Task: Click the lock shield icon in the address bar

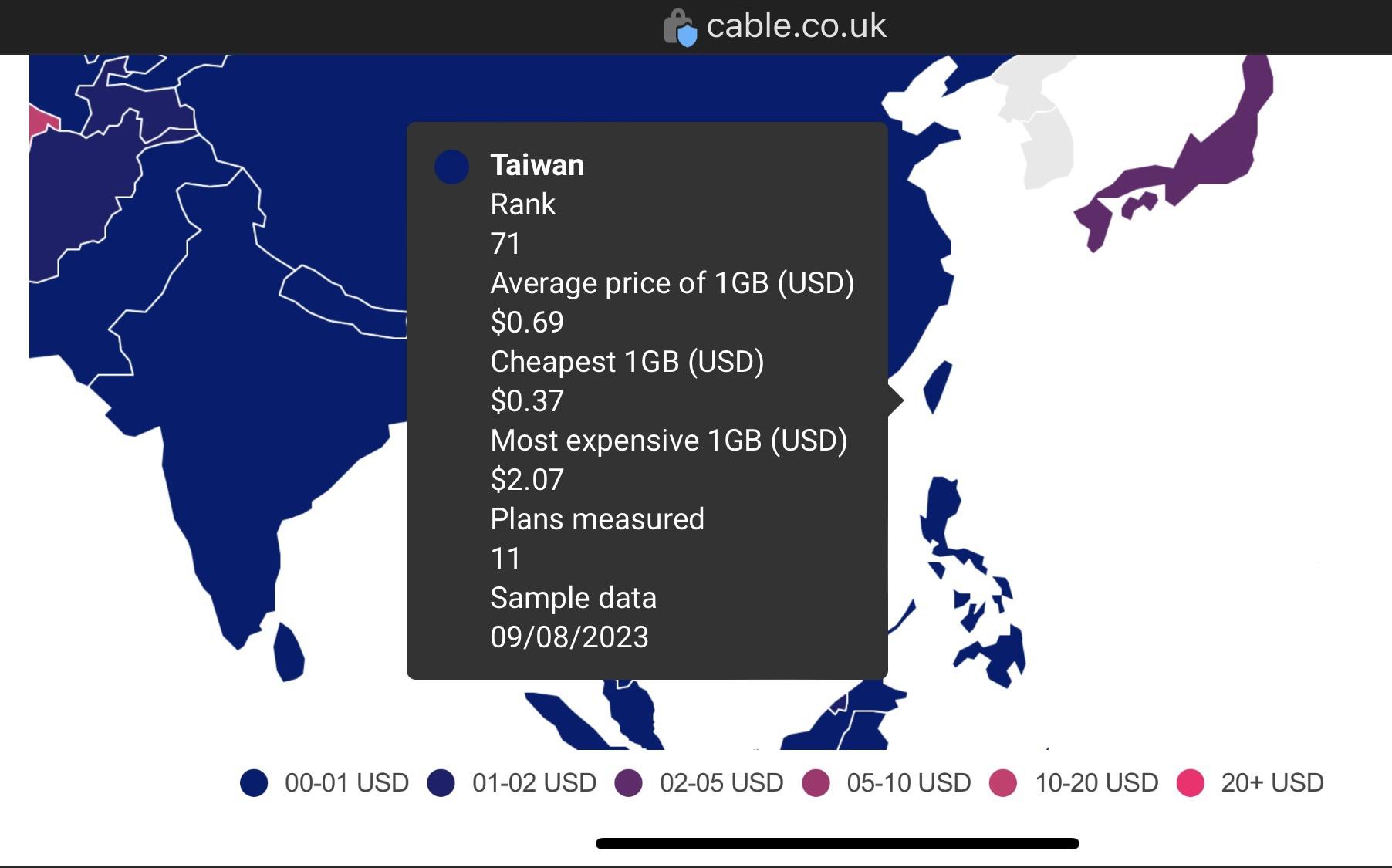Action: pyautogui.click(x=680, y=28)
